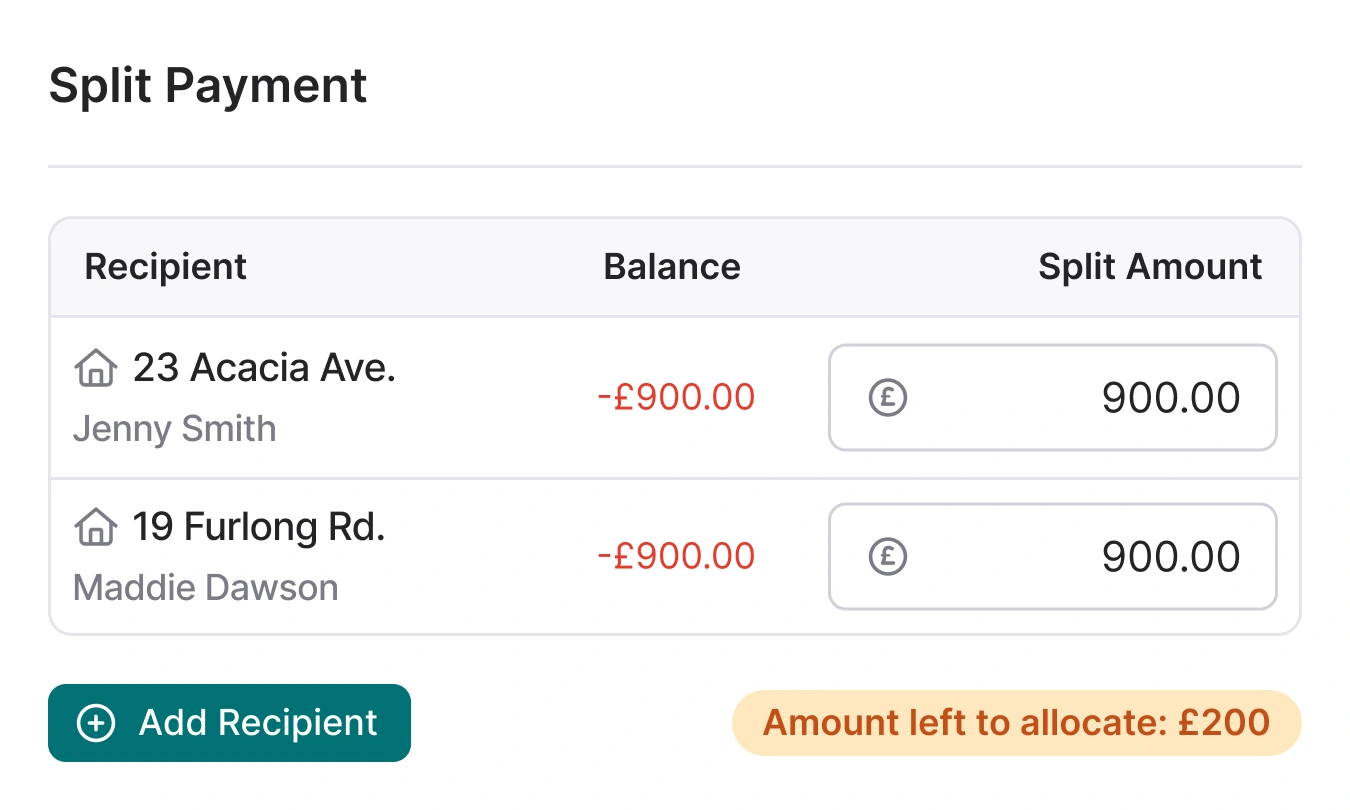Select the recipient row for Jenny Smith
Screen dimensions: 1350x810
click(x=400, y=397)
